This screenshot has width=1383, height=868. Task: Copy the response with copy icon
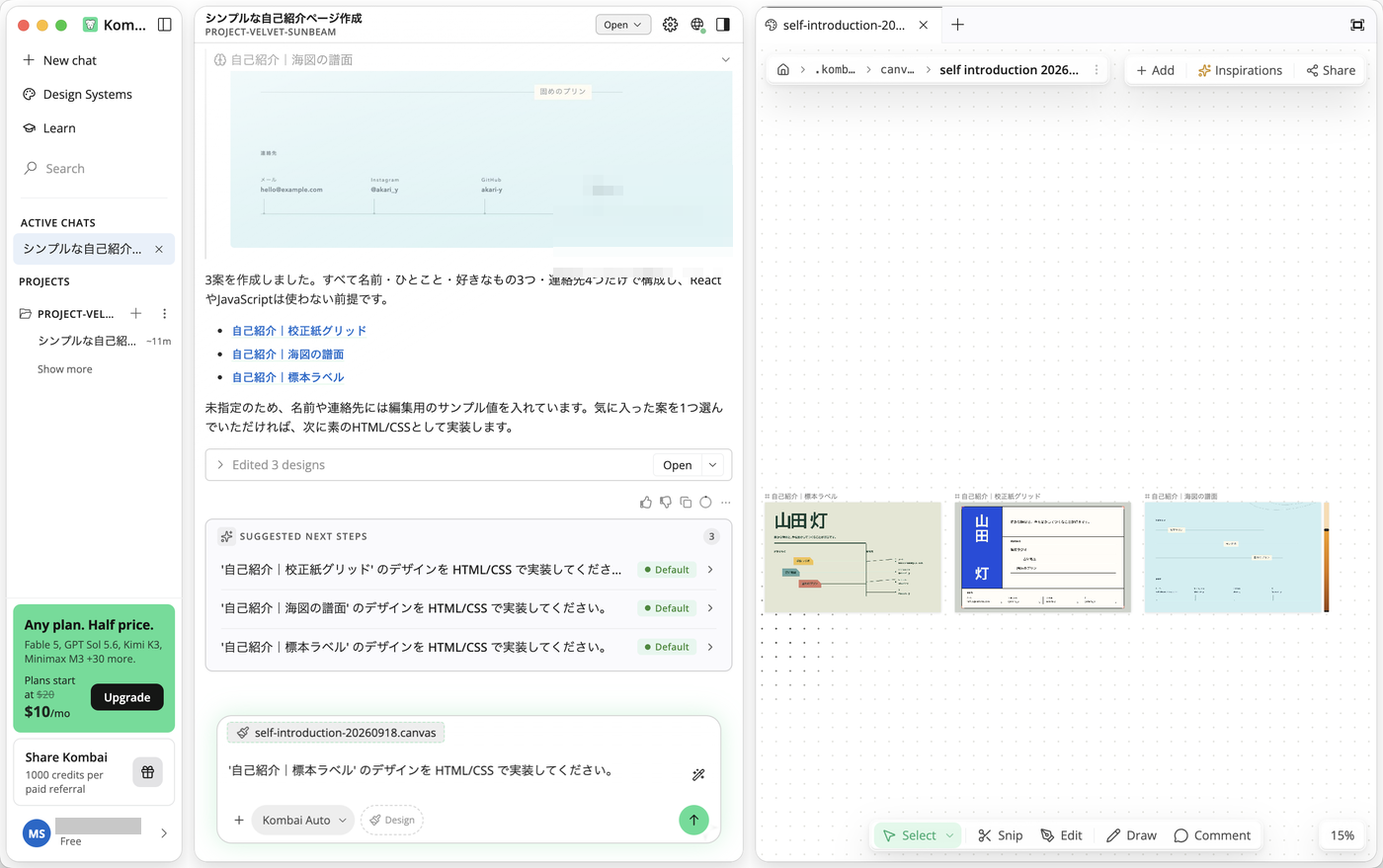point(686,503)
